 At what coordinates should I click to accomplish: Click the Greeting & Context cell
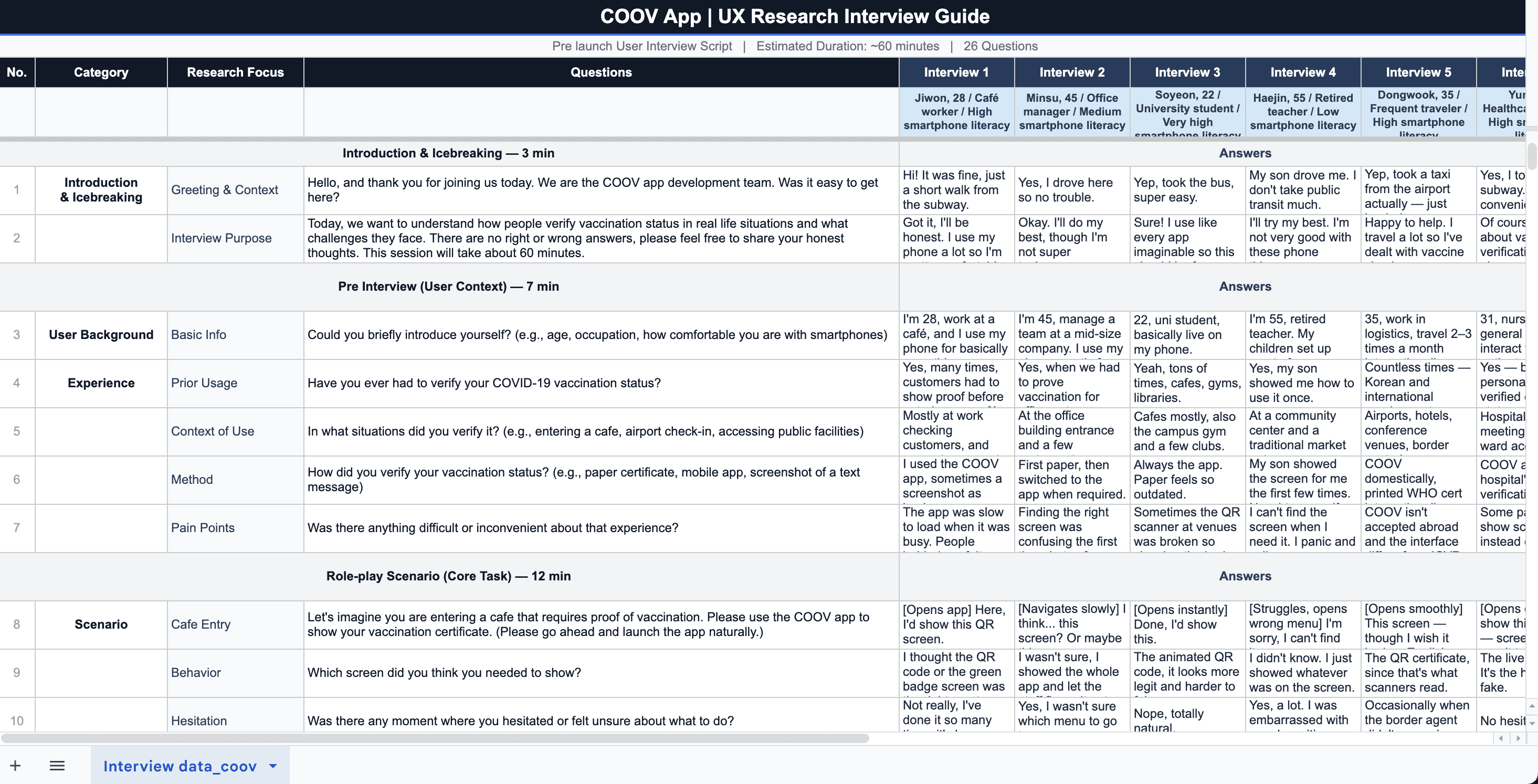(x=225, y=190)
